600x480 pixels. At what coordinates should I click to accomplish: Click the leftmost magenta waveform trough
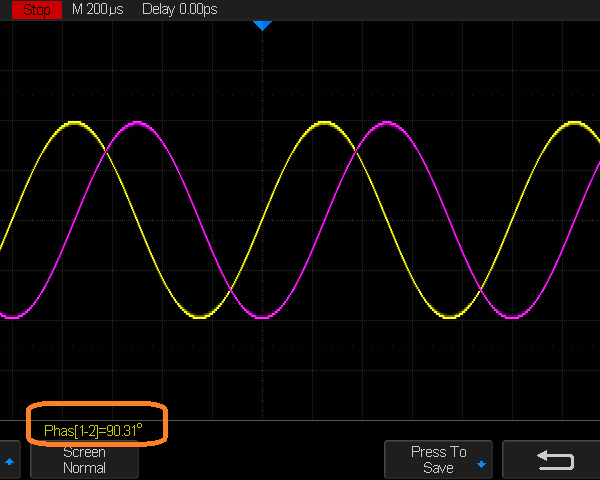(12, 317)
